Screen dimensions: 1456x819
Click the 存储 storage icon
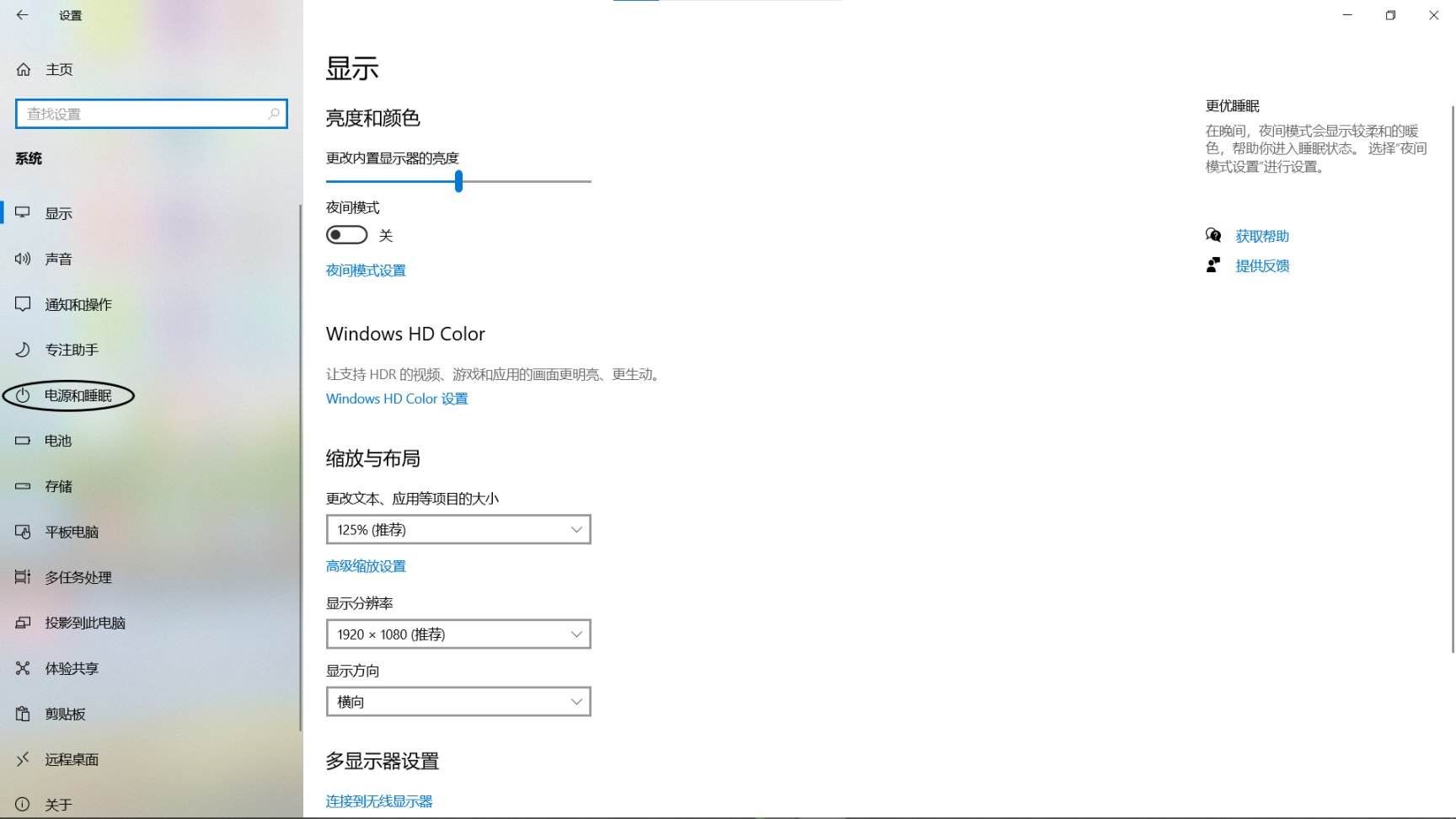click(23, 486)
